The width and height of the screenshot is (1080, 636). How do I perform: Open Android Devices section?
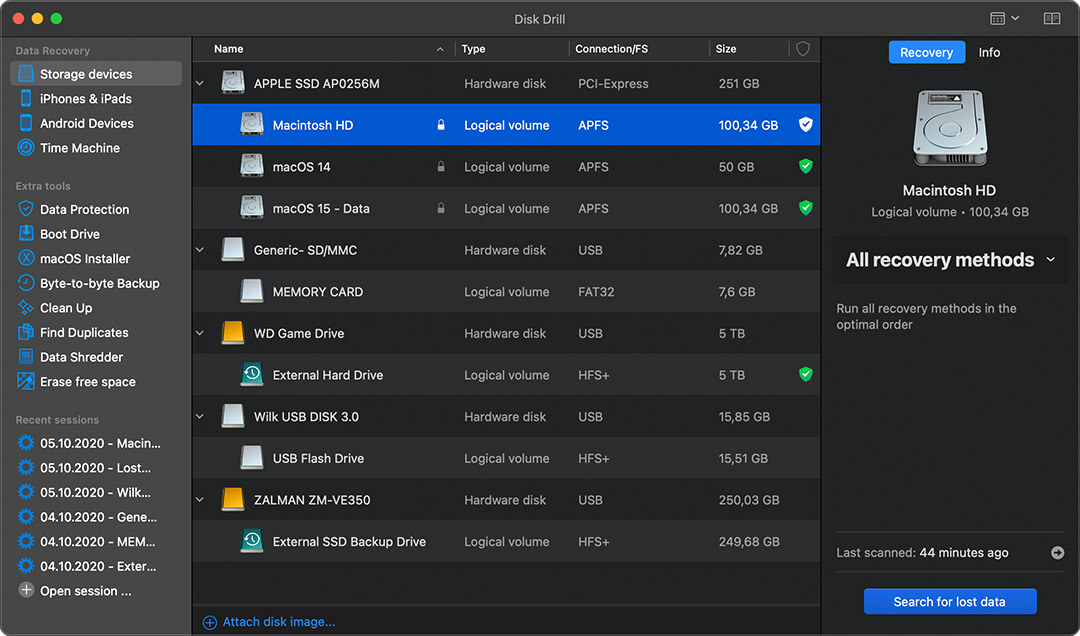(x=86, y=123)
